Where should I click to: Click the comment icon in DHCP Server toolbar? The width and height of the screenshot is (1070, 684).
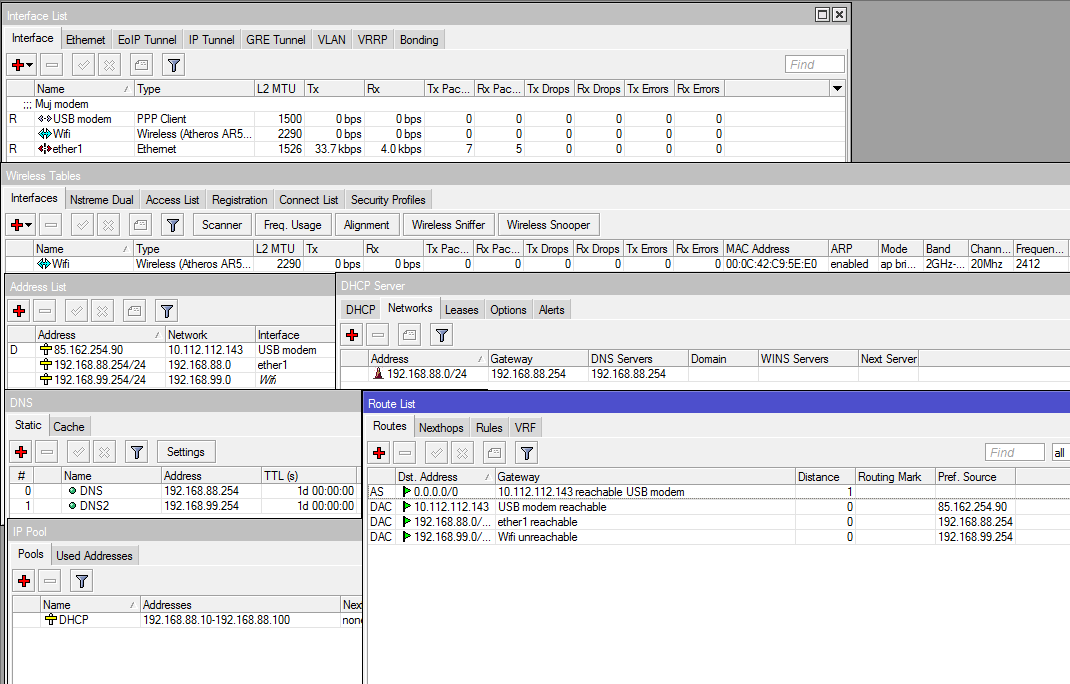[x=409, y=335]
